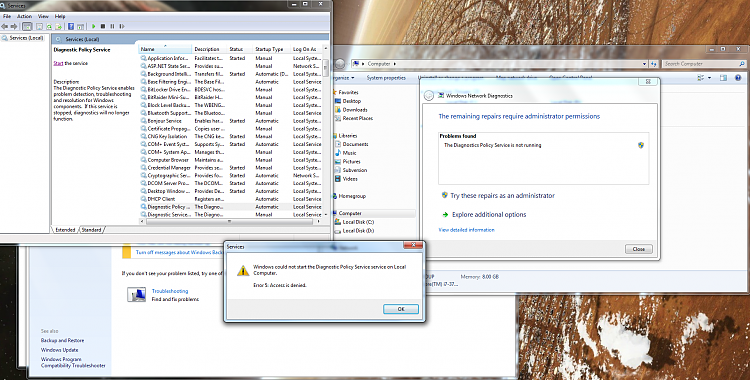750x380 pixels.
Task: Select the Bonjour Service row
Action: (231, 121)
